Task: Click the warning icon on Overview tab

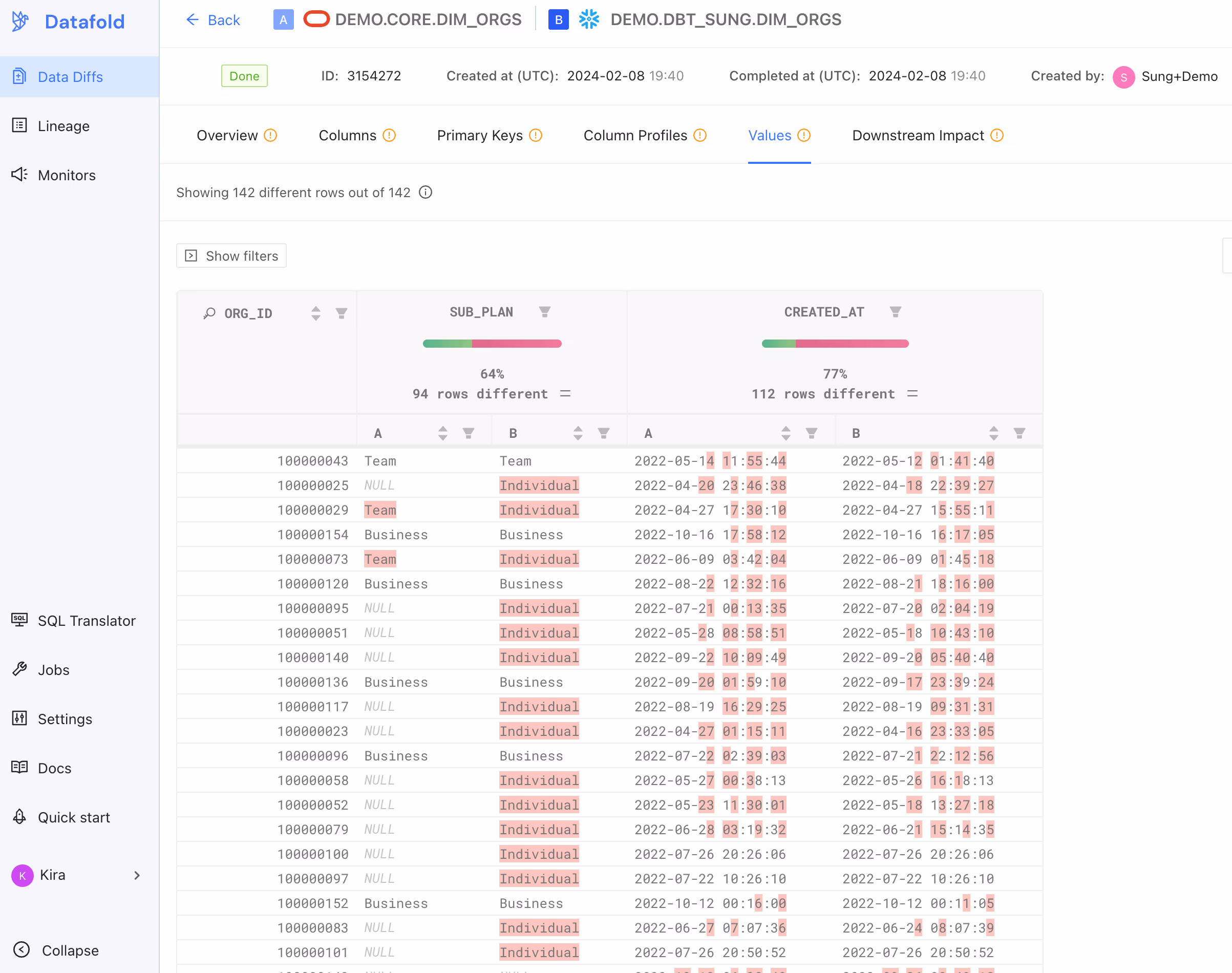Action: click(270, 136)
